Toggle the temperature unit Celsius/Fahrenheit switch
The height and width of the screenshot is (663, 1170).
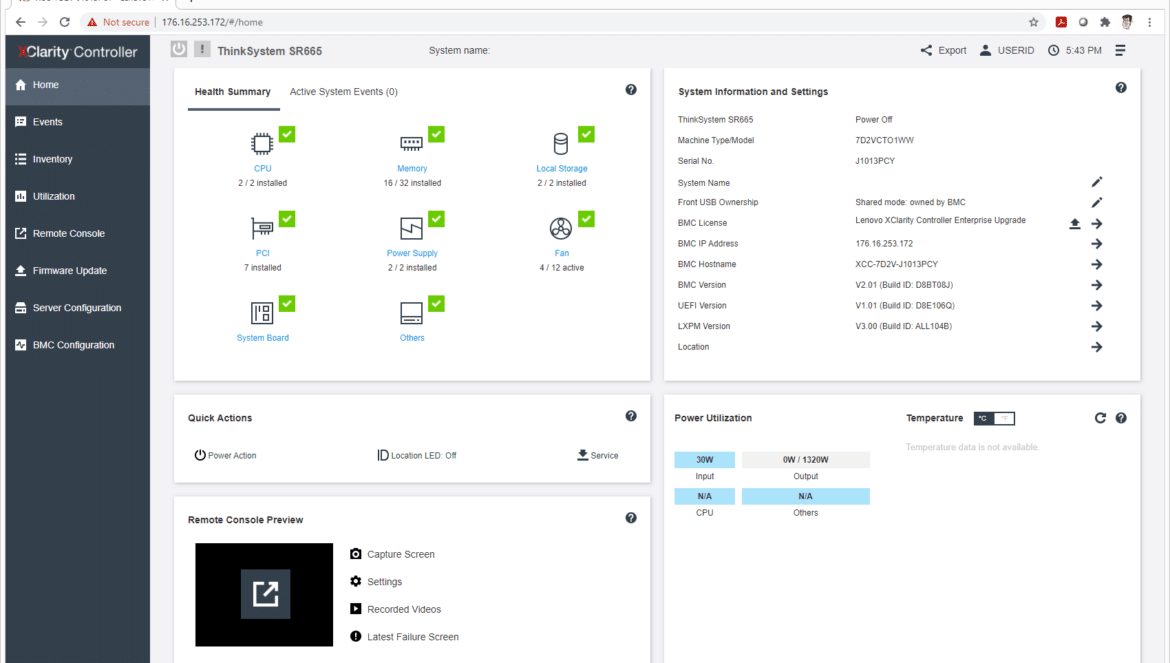click(x=994, y=418)
